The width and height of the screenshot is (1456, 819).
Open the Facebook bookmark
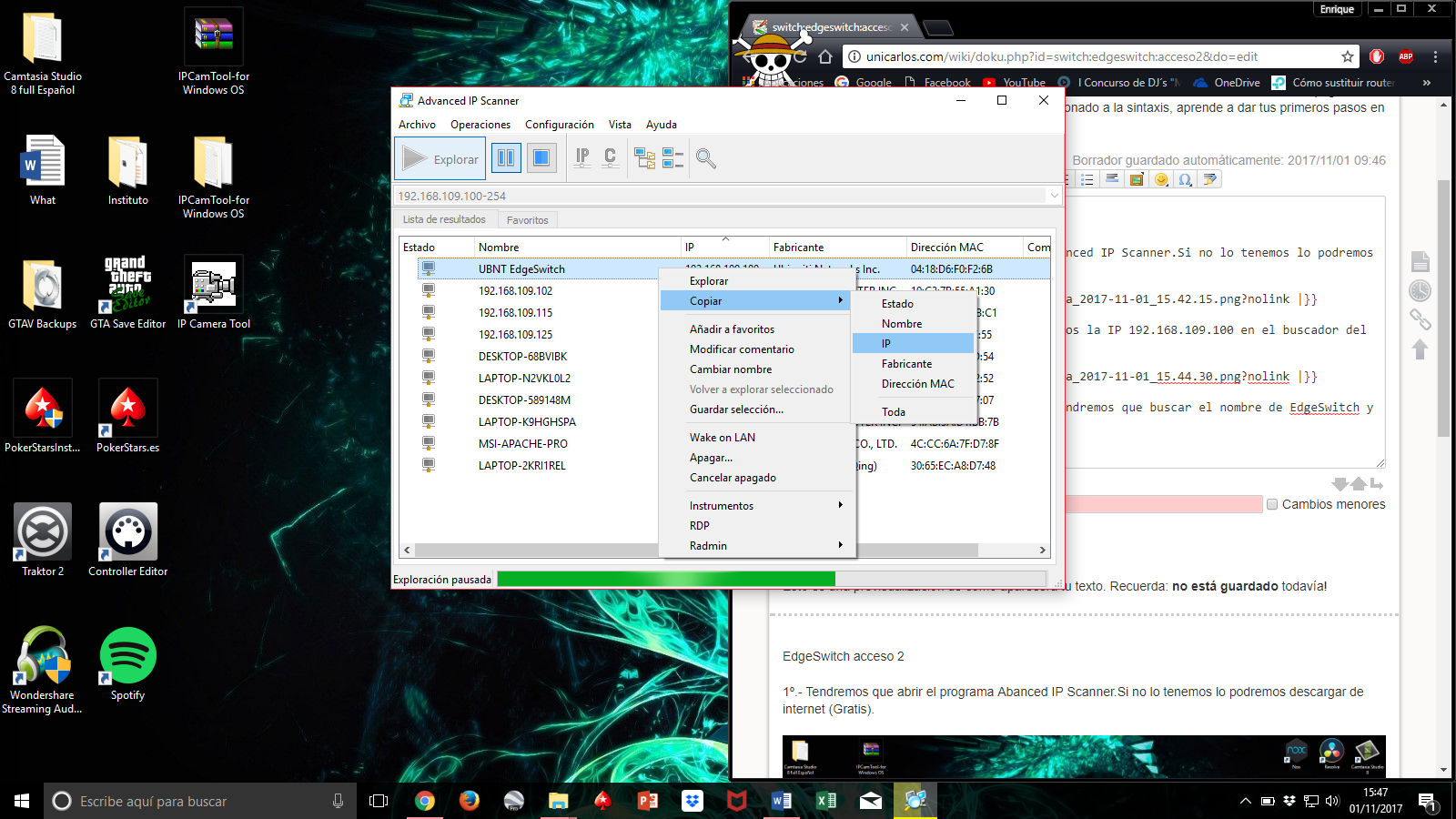(x=937, y=83)
